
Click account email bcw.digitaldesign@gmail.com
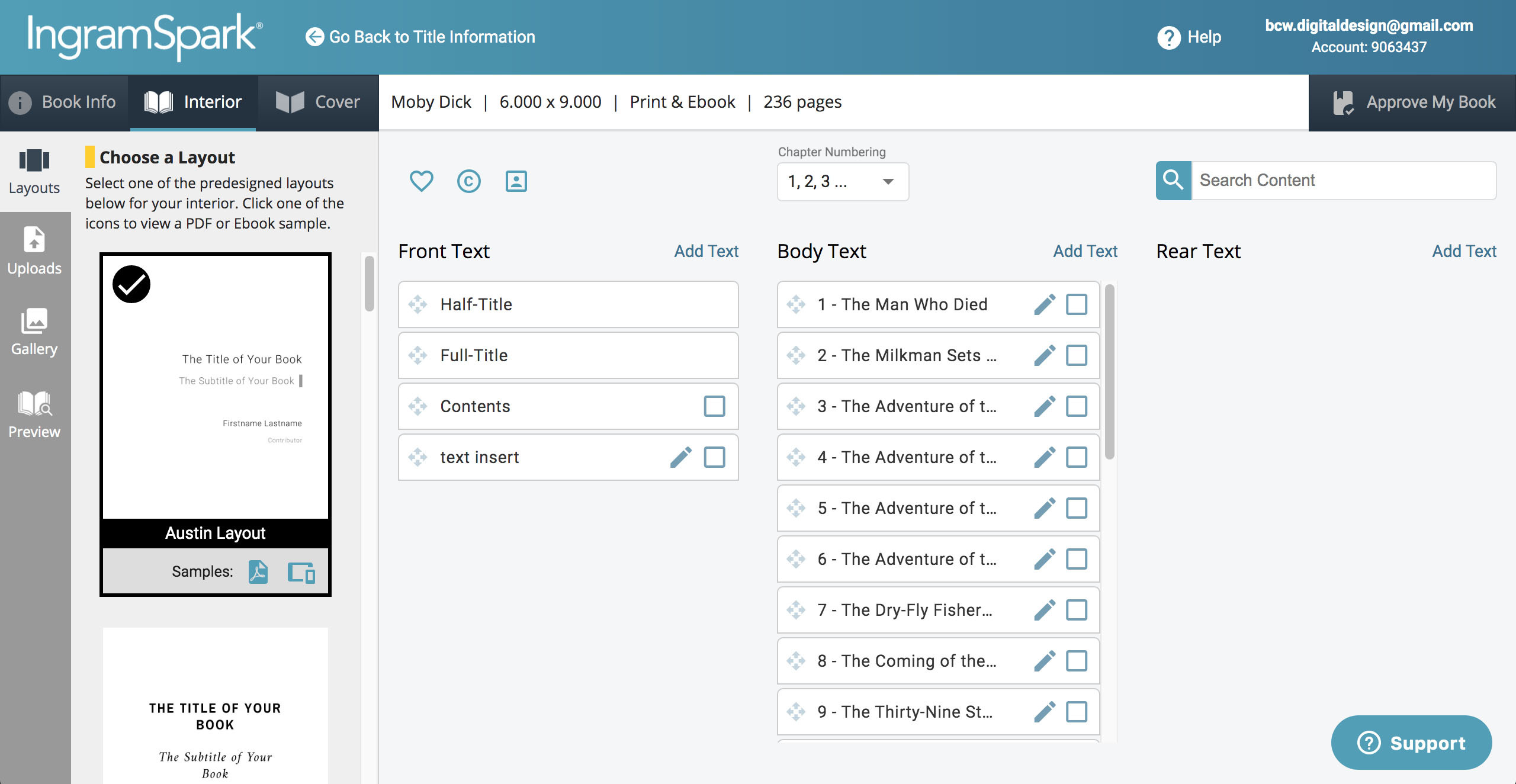click(1369, 25)
